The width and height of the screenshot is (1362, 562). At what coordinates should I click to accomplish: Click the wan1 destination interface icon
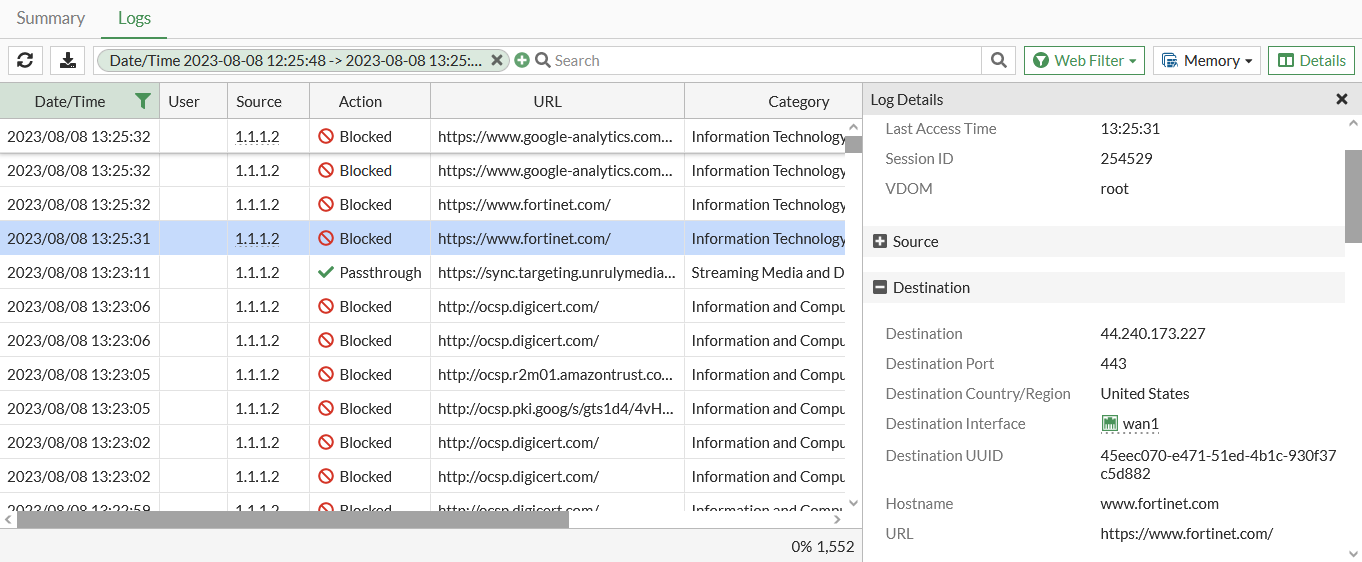[1109, 424]
